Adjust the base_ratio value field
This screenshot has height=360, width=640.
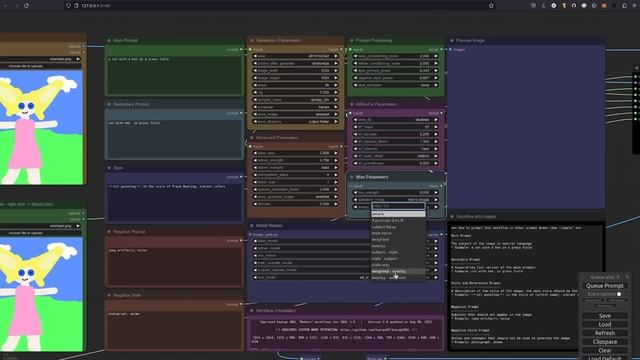pyautogui.click(x=296, y=153)
